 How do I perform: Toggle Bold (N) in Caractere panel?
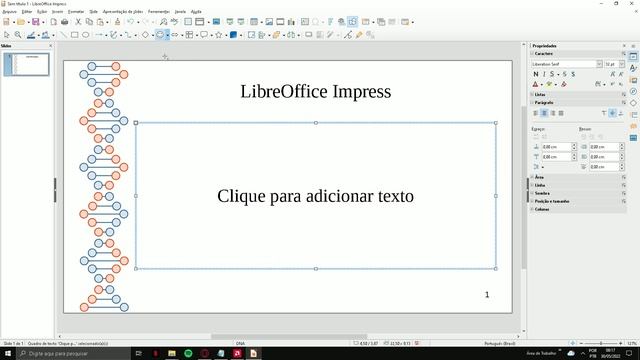pyautogui.click(x=536, y=74)
